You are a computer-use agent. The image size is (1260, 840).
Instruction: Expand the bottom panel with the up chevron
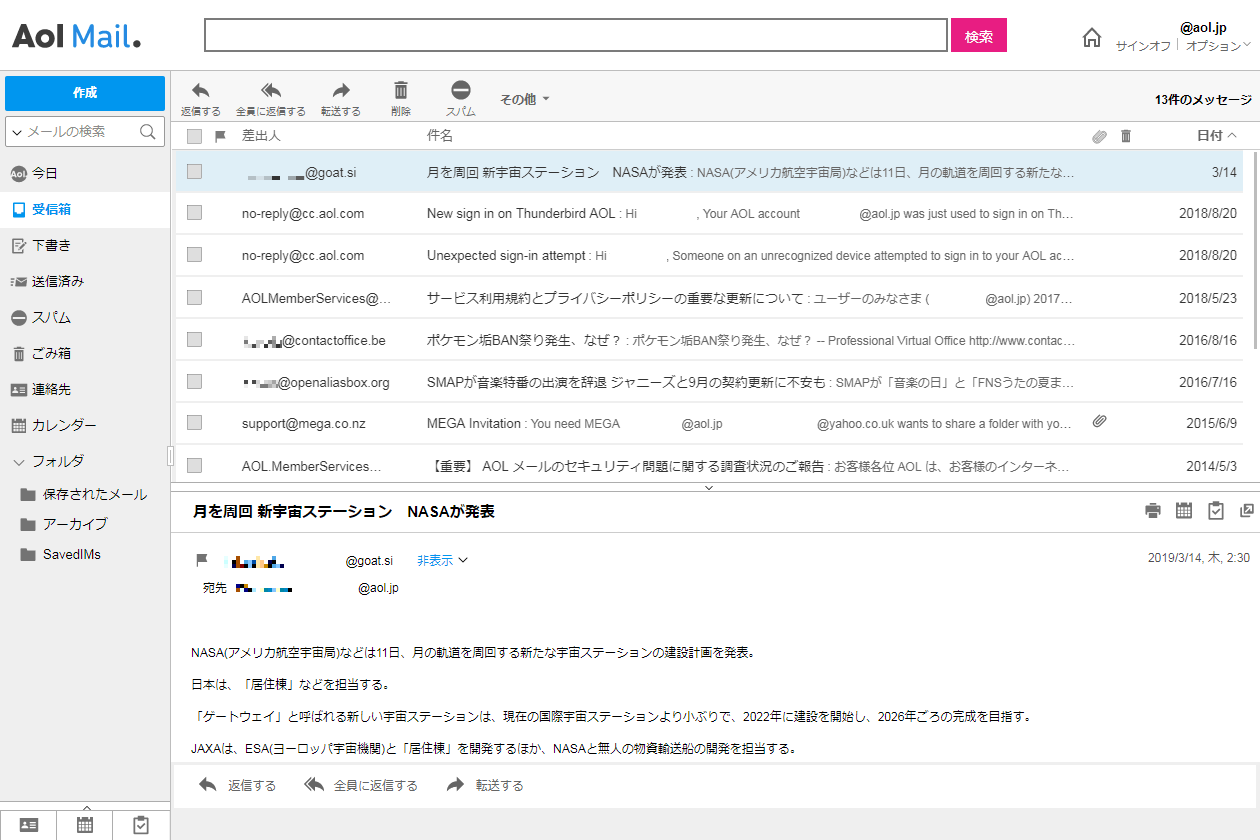(x=86, y=806)
